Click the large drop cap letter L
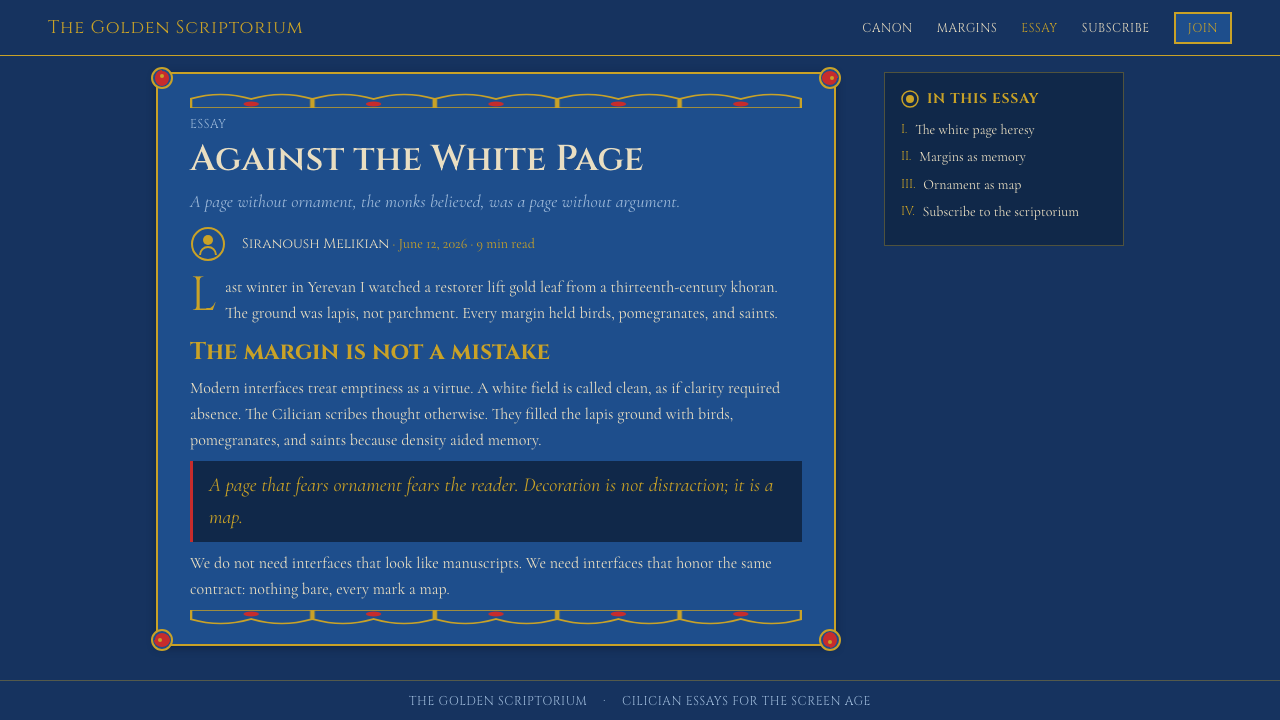Image resolution: width=1280 pixels, height=720 pixels. (x=203, y=296)
